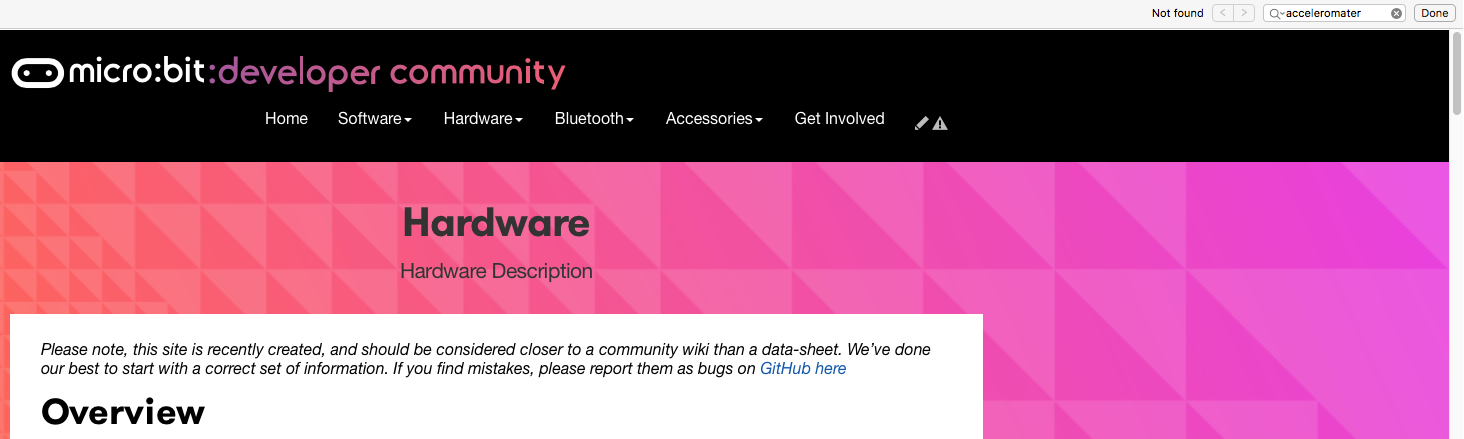The width and height of the screenshot is (1464, 439).
Task: Click the 'Overview' heading
Action: pos(123,411)
